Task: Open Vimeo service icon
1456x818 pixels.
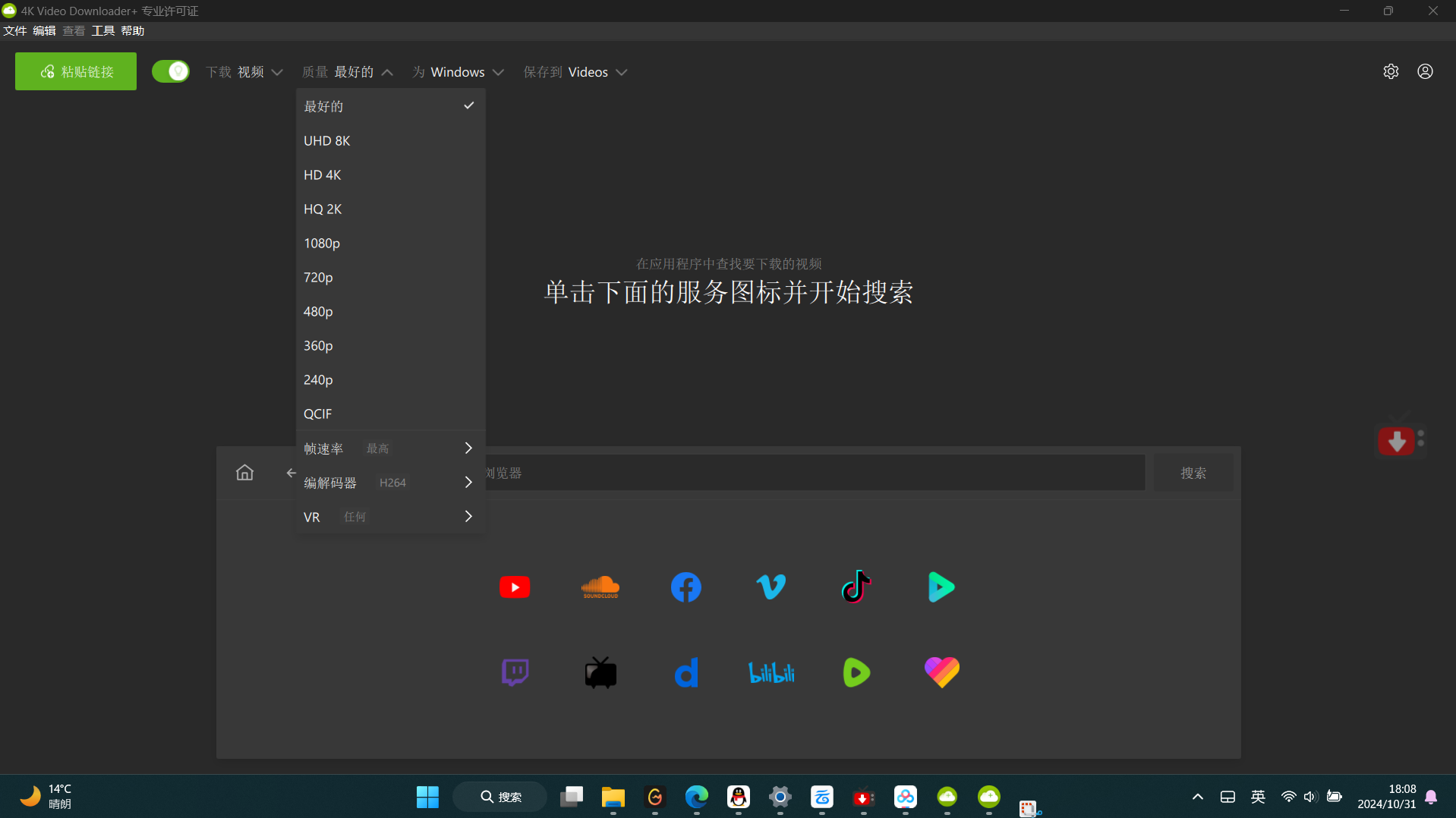Action: (771, 587)
